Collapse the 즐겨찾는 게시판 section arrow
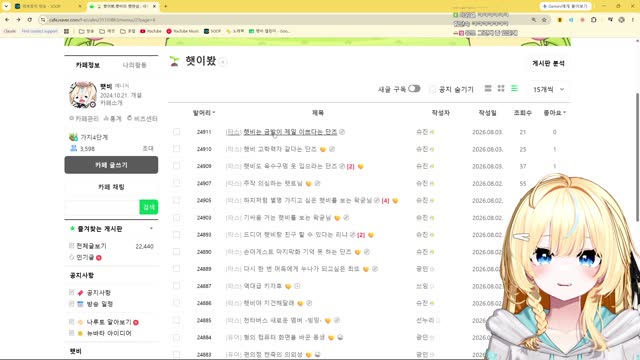Viewport: 640px width, 360px height. pyautogui.click(x=151, y=229)
